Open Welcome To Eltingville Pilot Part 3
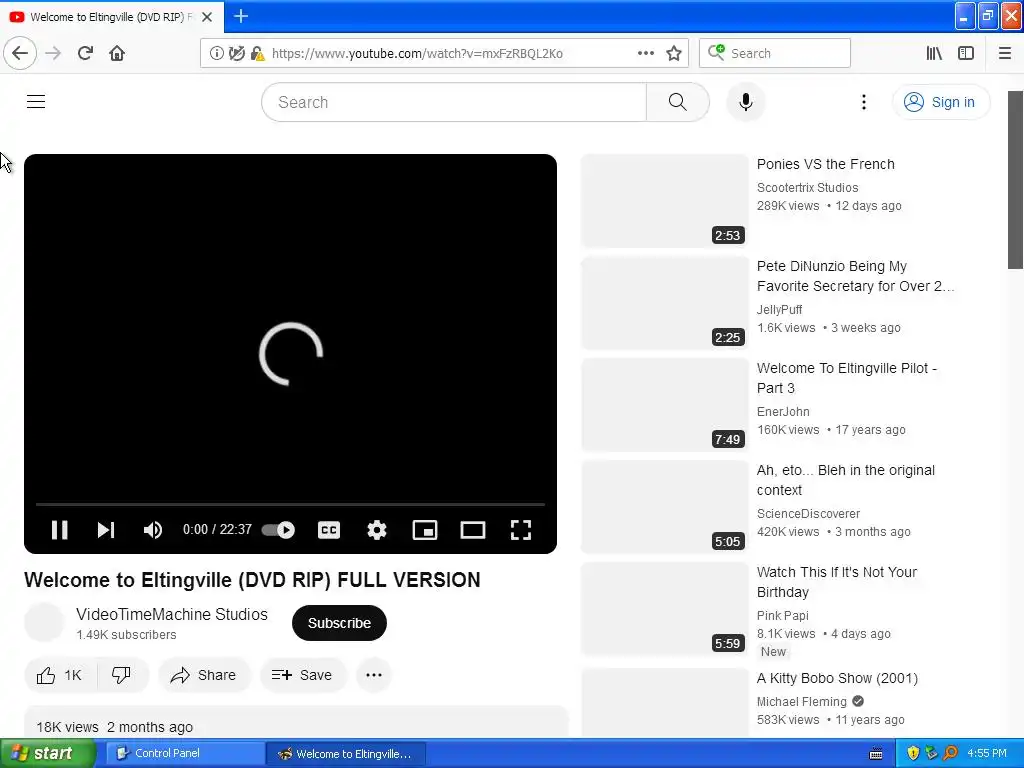This screenshot has height=768, width=1024. [x=847, y=378]
